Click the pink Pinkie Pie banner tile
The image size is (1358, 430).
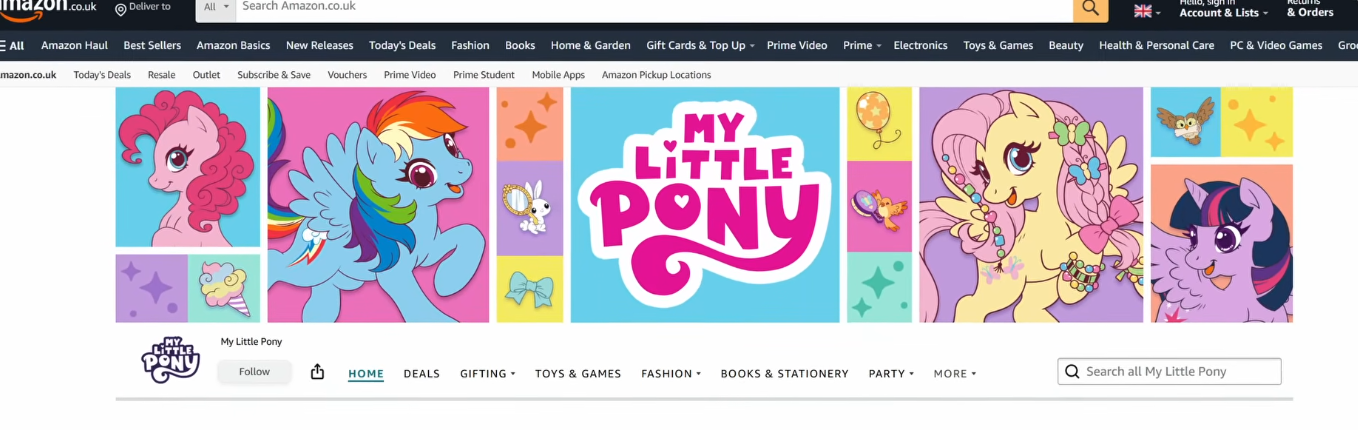tap(188, 167)
